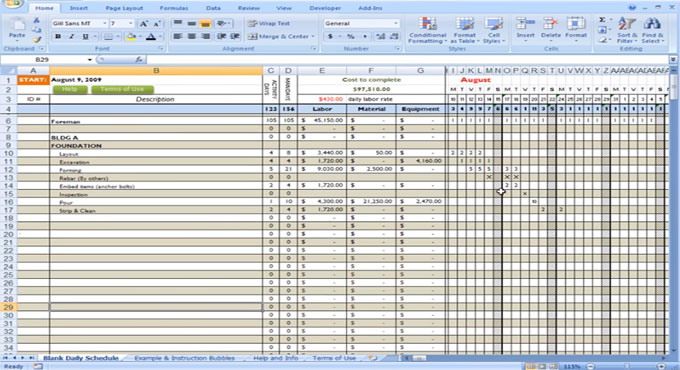This screenshot has width=680, height=370.
Task: Click the Insert cells icon
Action: click(x=525, y=24)
